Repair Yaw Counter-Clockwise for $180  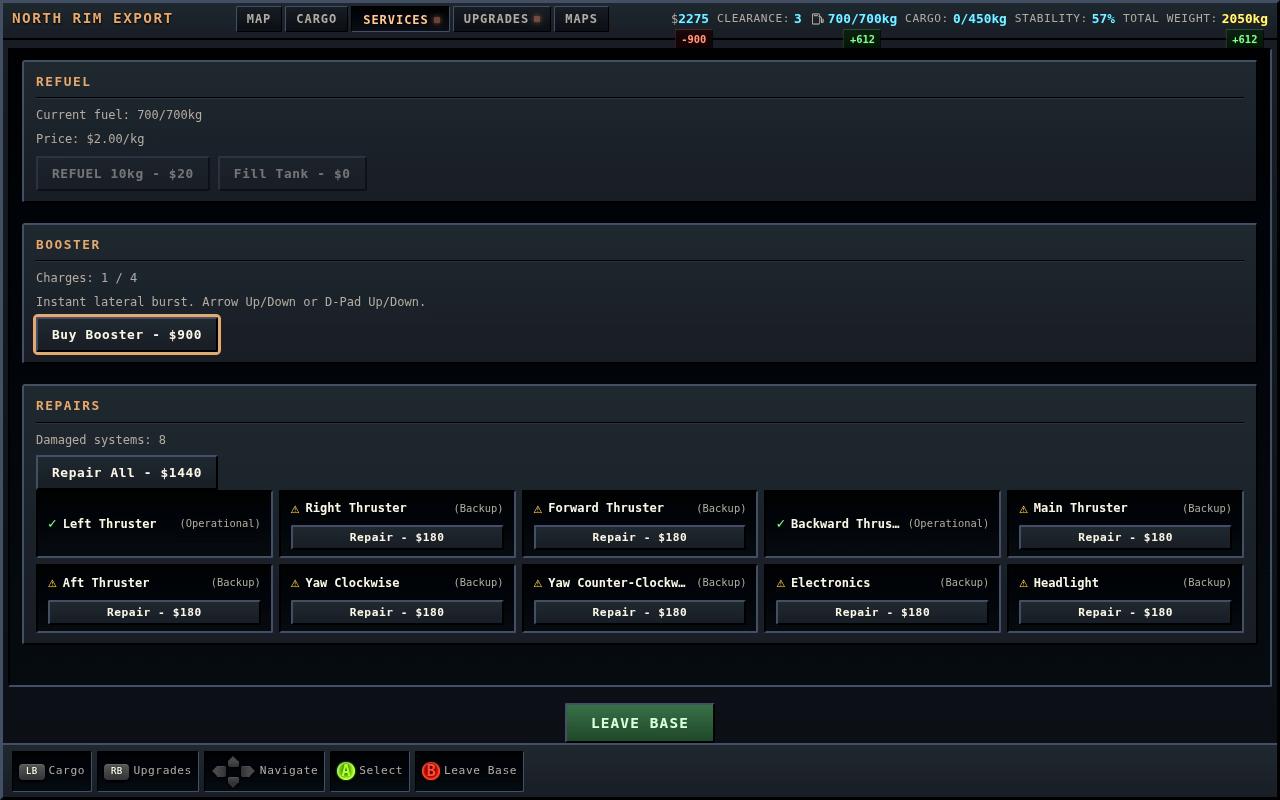[x=640, y=612]
